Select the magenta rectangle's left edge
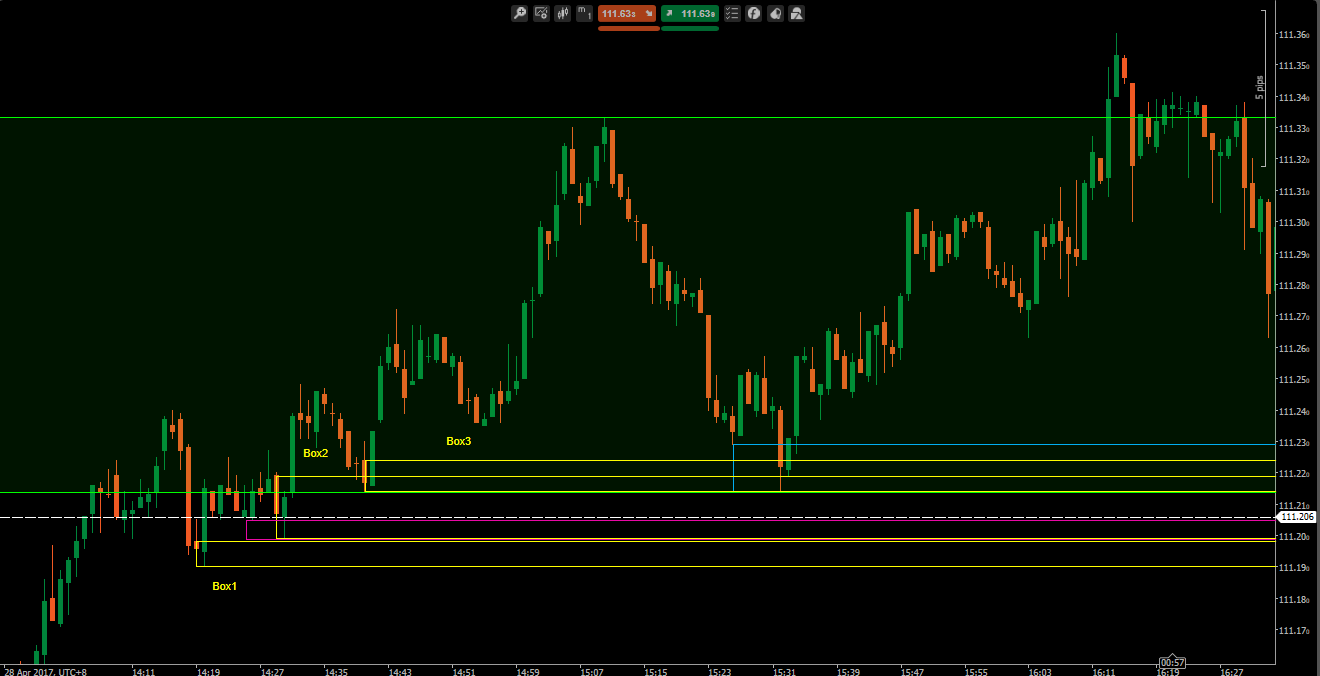Screen dimensions: 1320x676 tap(246, 529)
